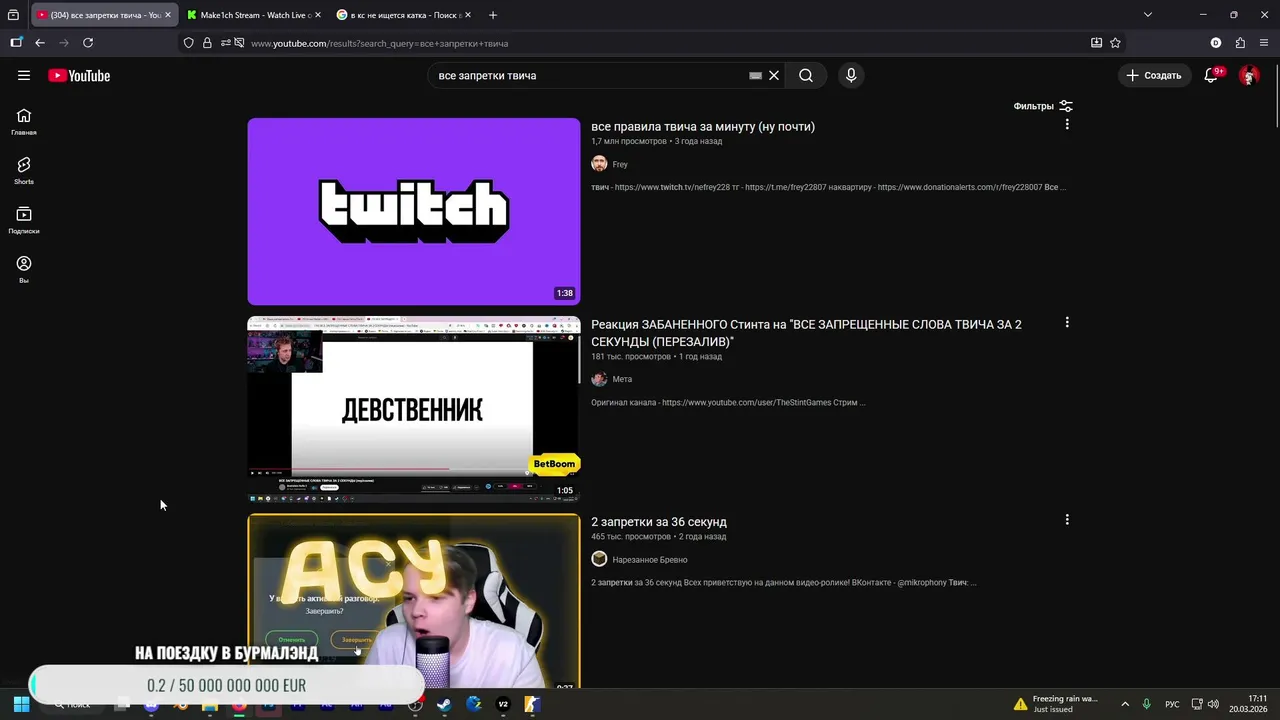Expand the list-all-tabs dropdown arrow
Screen dimensions: 1280x720
1148,15
